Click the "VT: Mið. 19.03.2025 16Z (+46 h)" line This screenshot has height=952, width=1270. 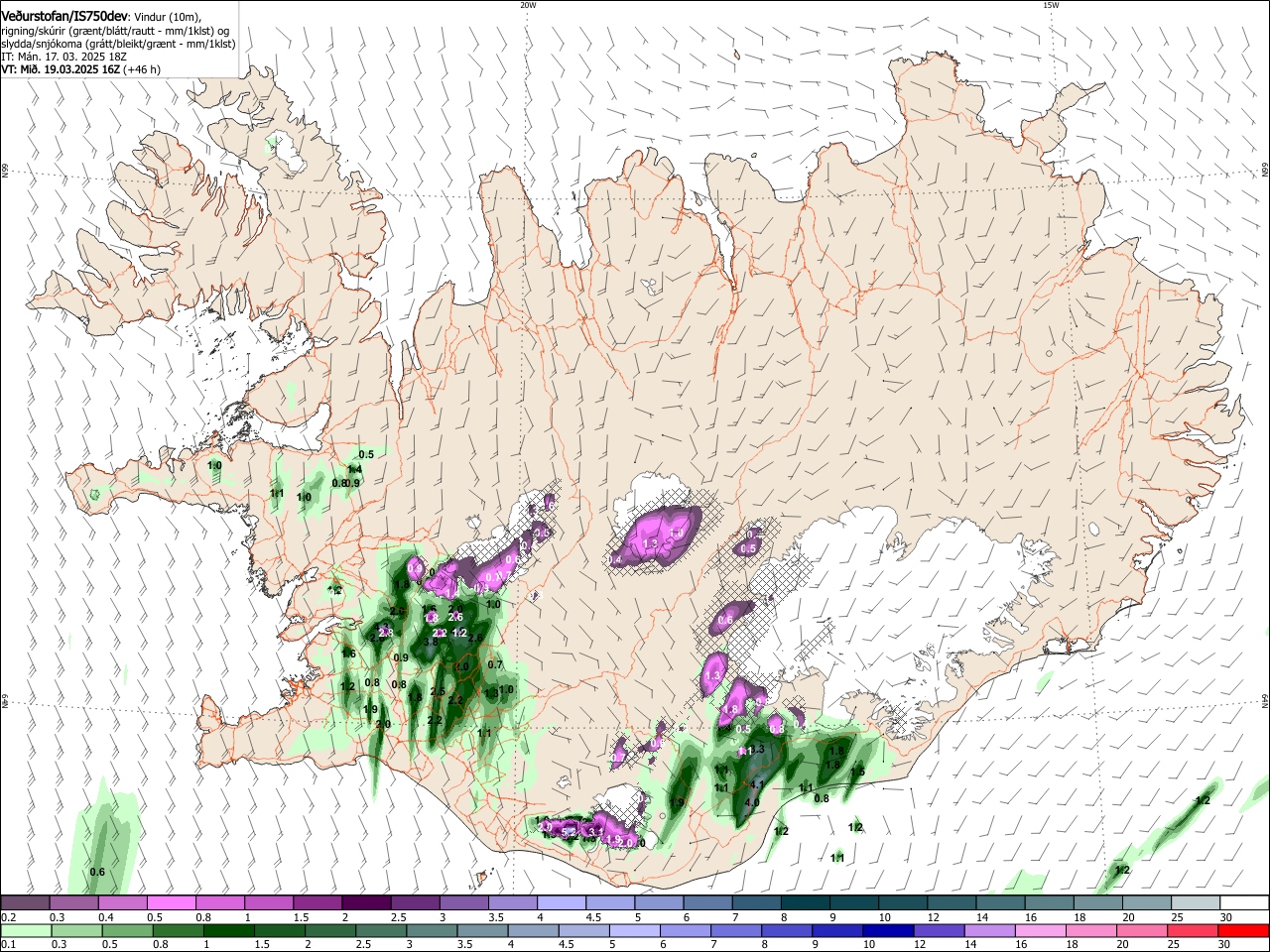coord(80,69)
